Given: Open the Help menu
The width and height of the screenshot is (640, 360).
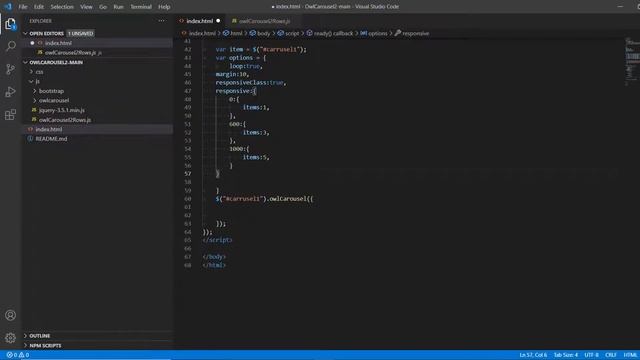Looking at the screenshot, I should click(x=164, y=7).
